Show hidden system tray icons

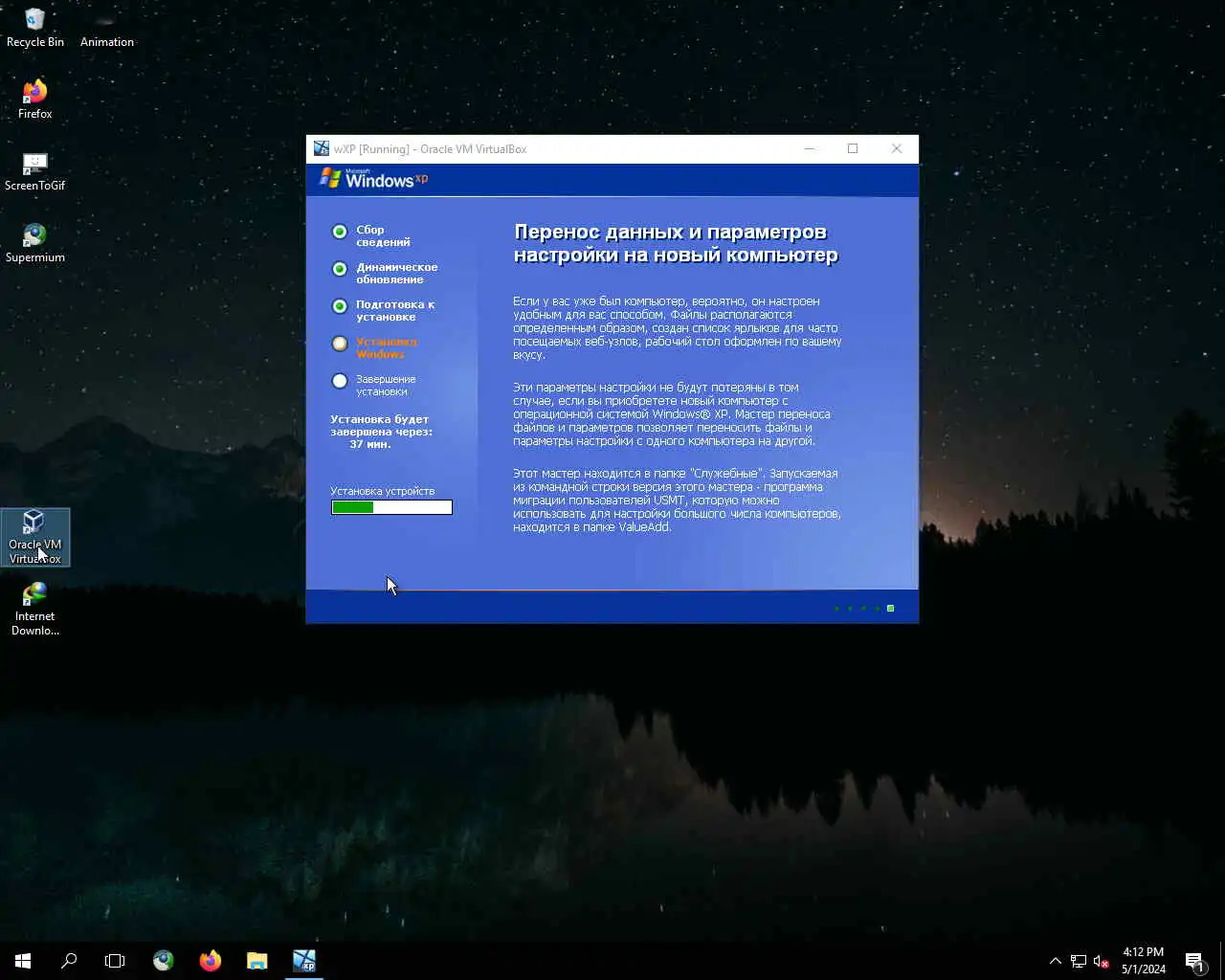1056,961
